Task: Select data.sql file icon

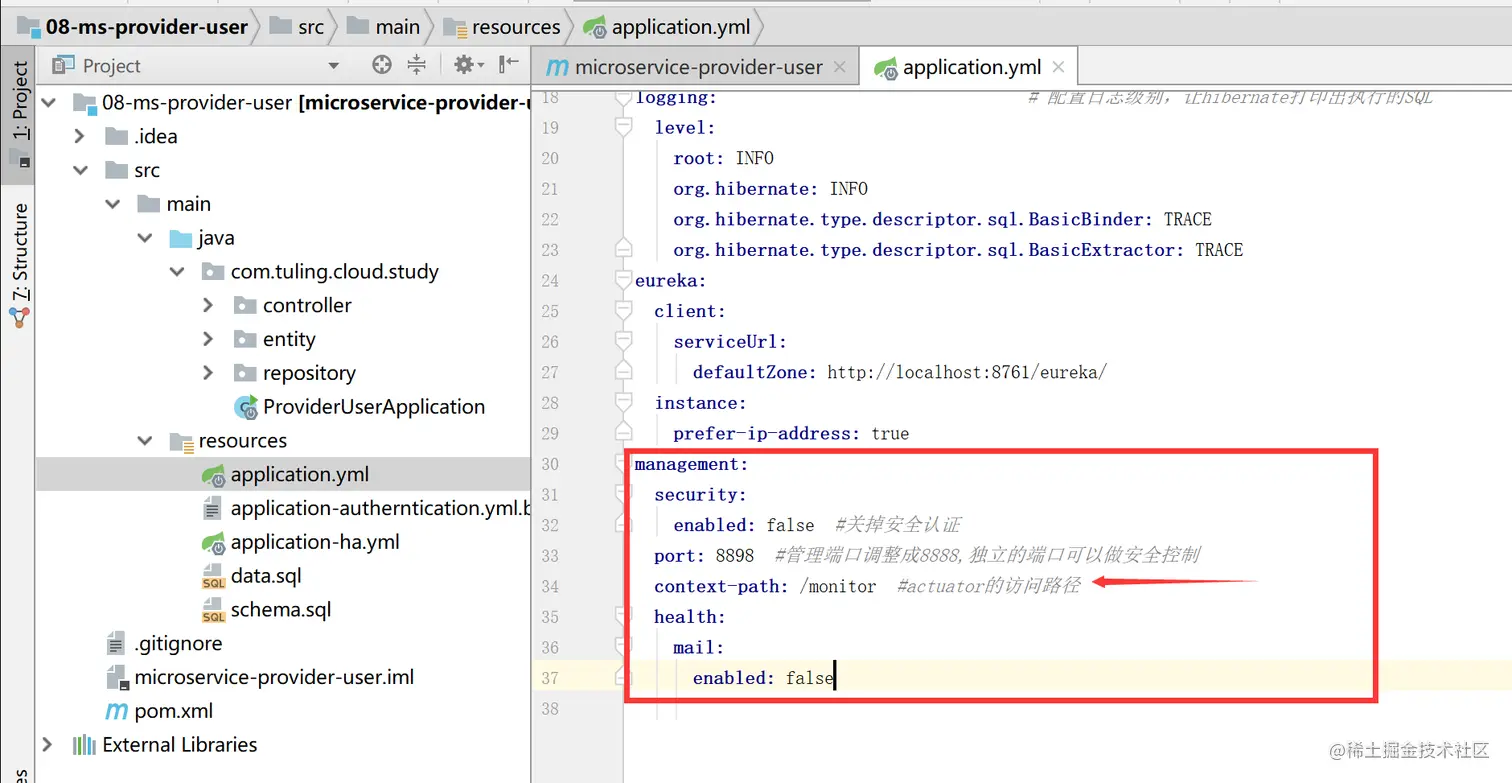Action: tap(213, 577)
